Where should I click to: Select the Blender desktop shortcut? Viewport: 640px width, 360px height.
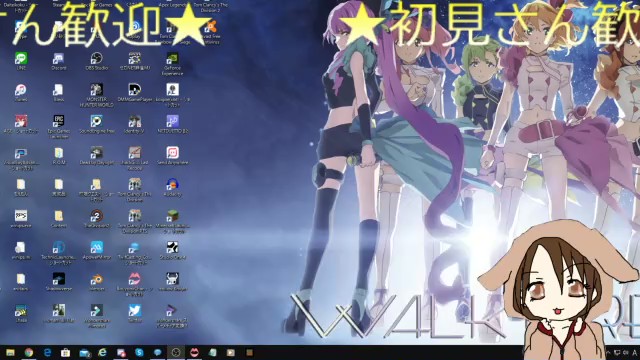tap(96, 282)
